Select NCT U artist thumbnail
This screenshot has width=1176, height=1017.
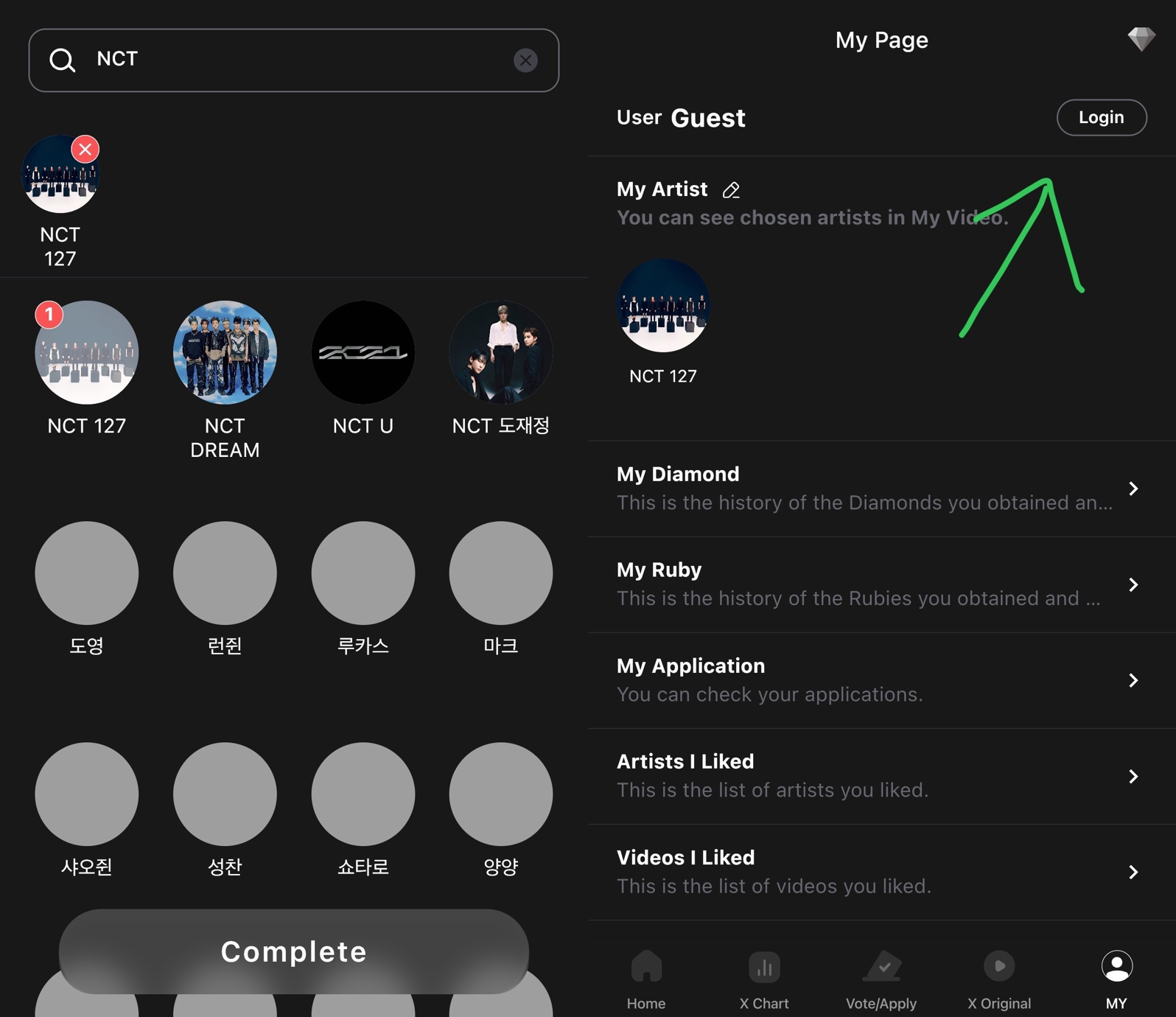[x=363, y=352]
